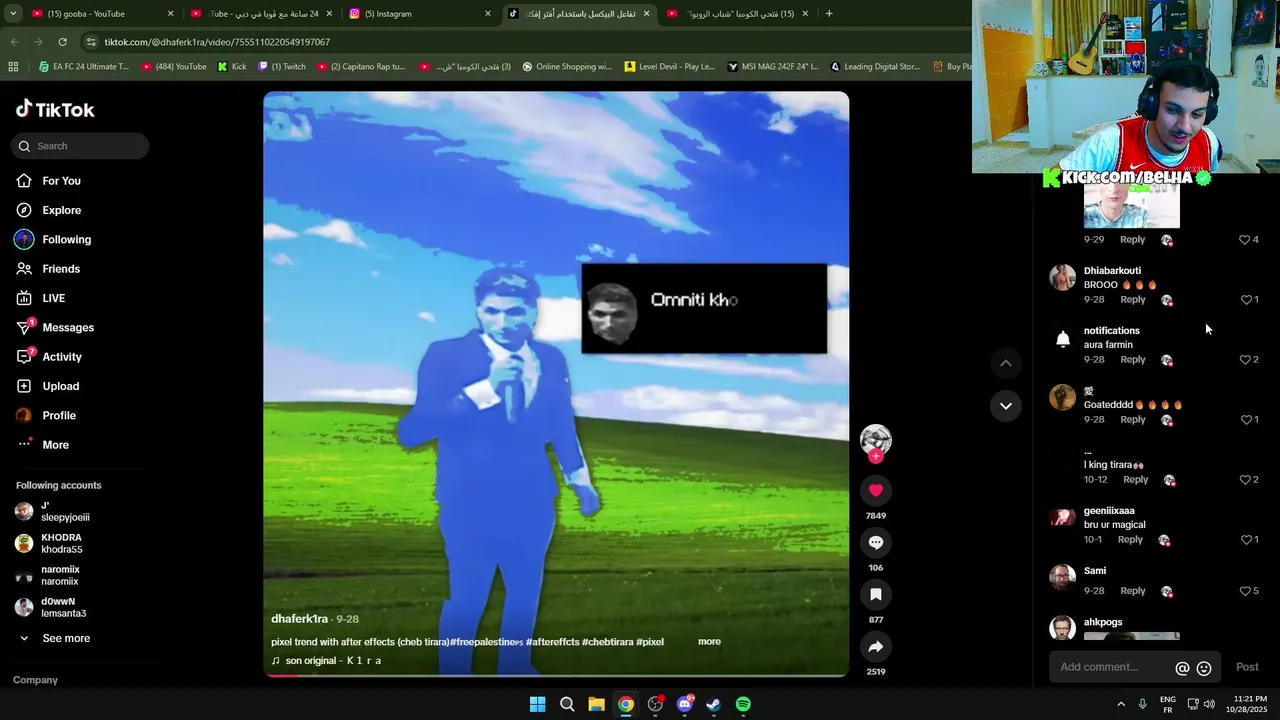1280x720 pixels.
Task: Open Dhiabarkouti's profile avatar
Action: tap(1062, 277)
